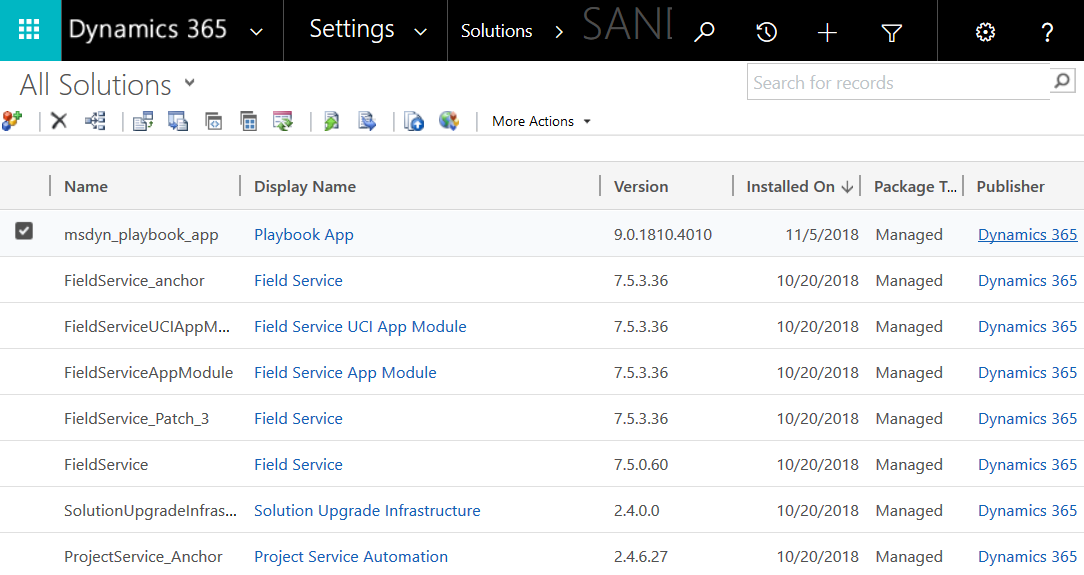Click the Export solution icon
Viewport: 1084px width, 575px height.
[367, 122]
